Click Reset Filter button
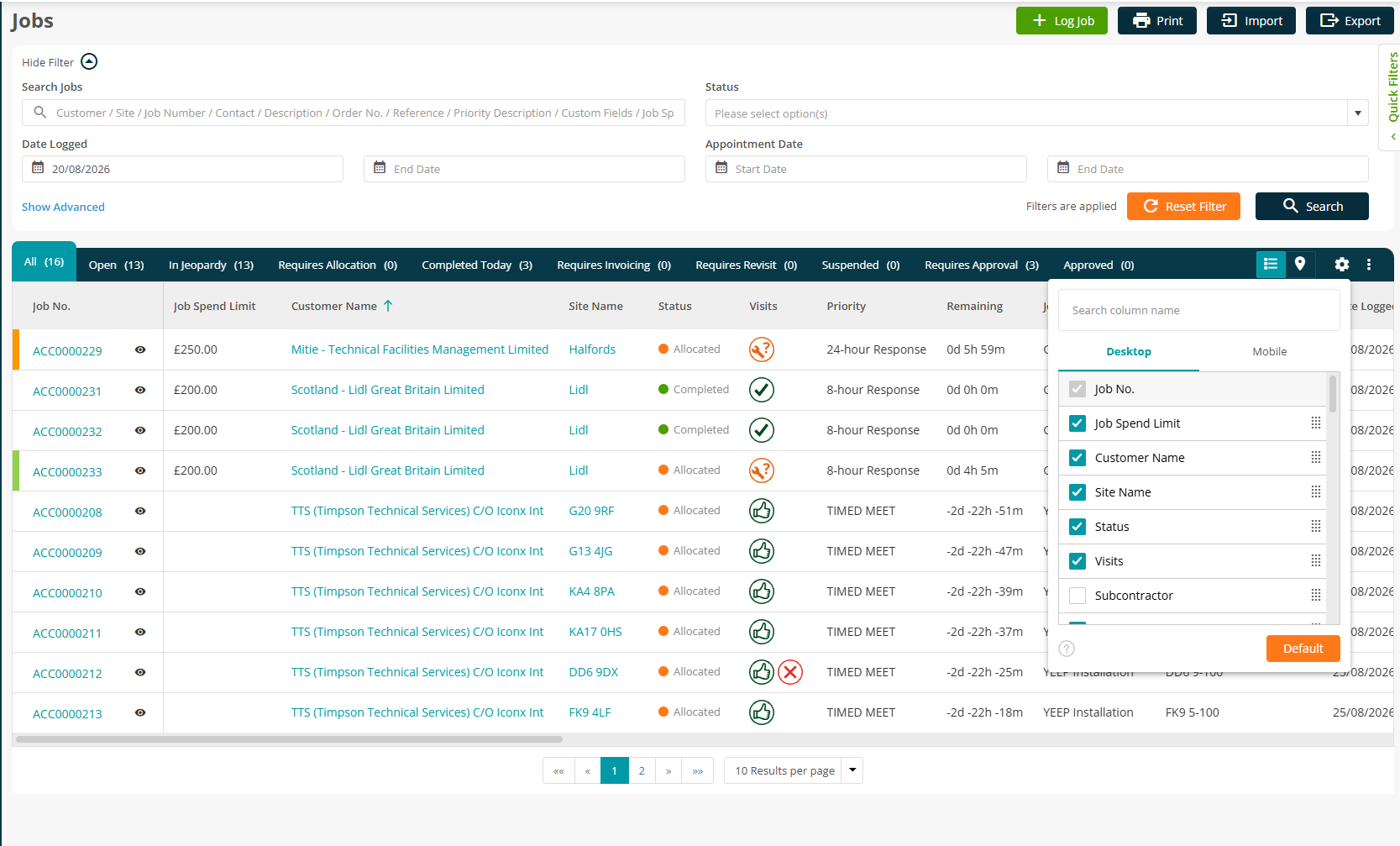Image resolution: width=1400 pixels, height=846 pixels. tap(1183, 207)
